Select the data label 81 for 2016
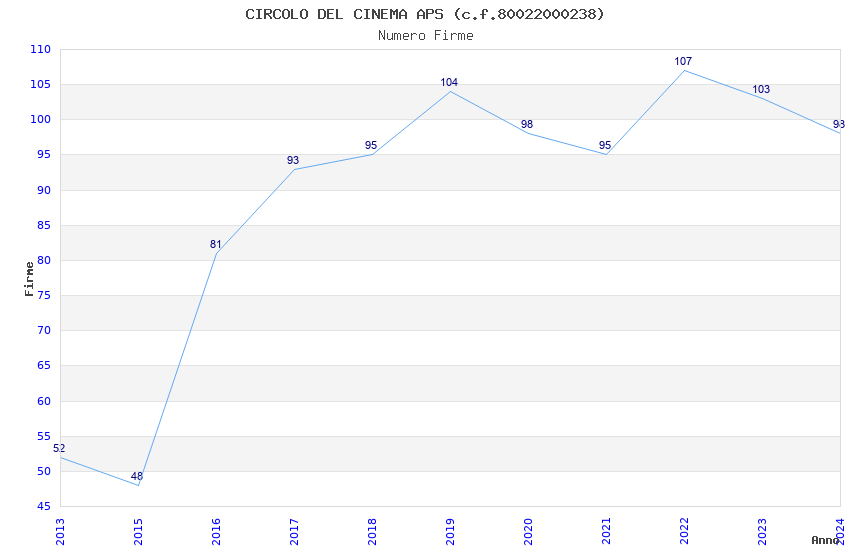The image size is (850, 550). click(216, 244)
